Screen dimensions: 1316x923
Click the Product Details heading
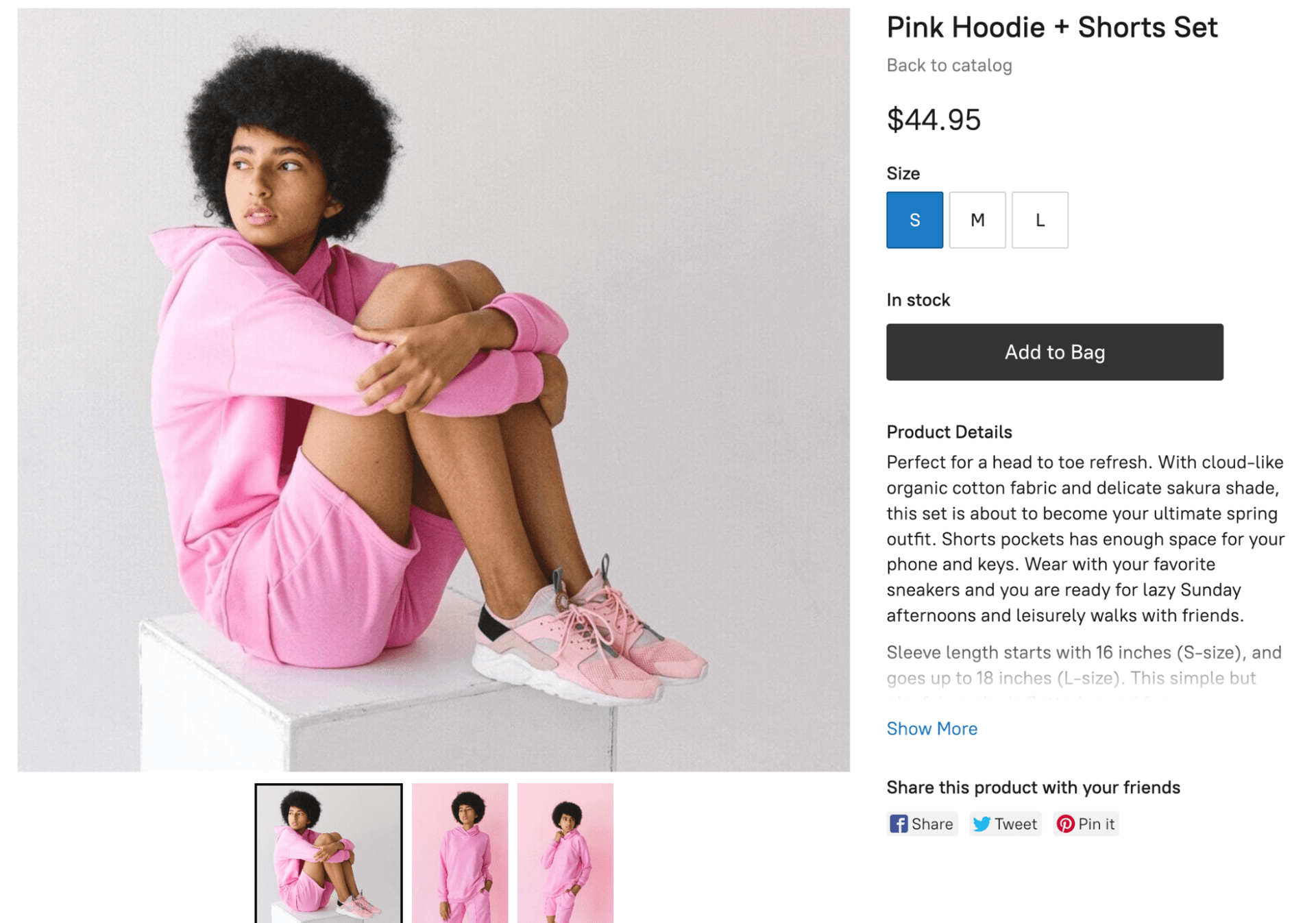949,432
